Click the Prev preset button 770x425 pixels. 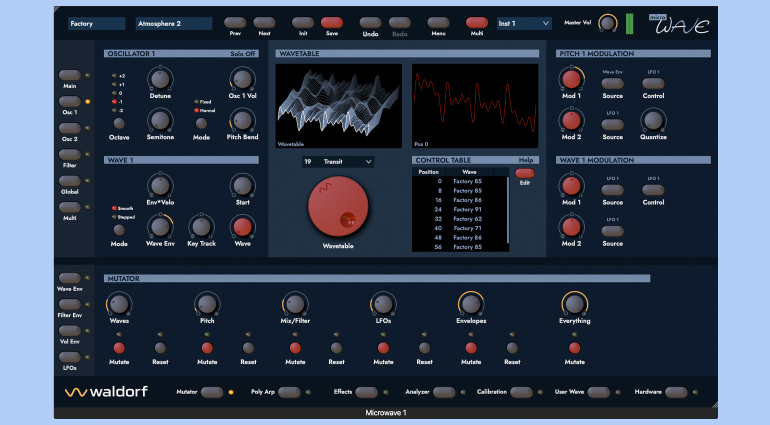(x=235, y=23)
